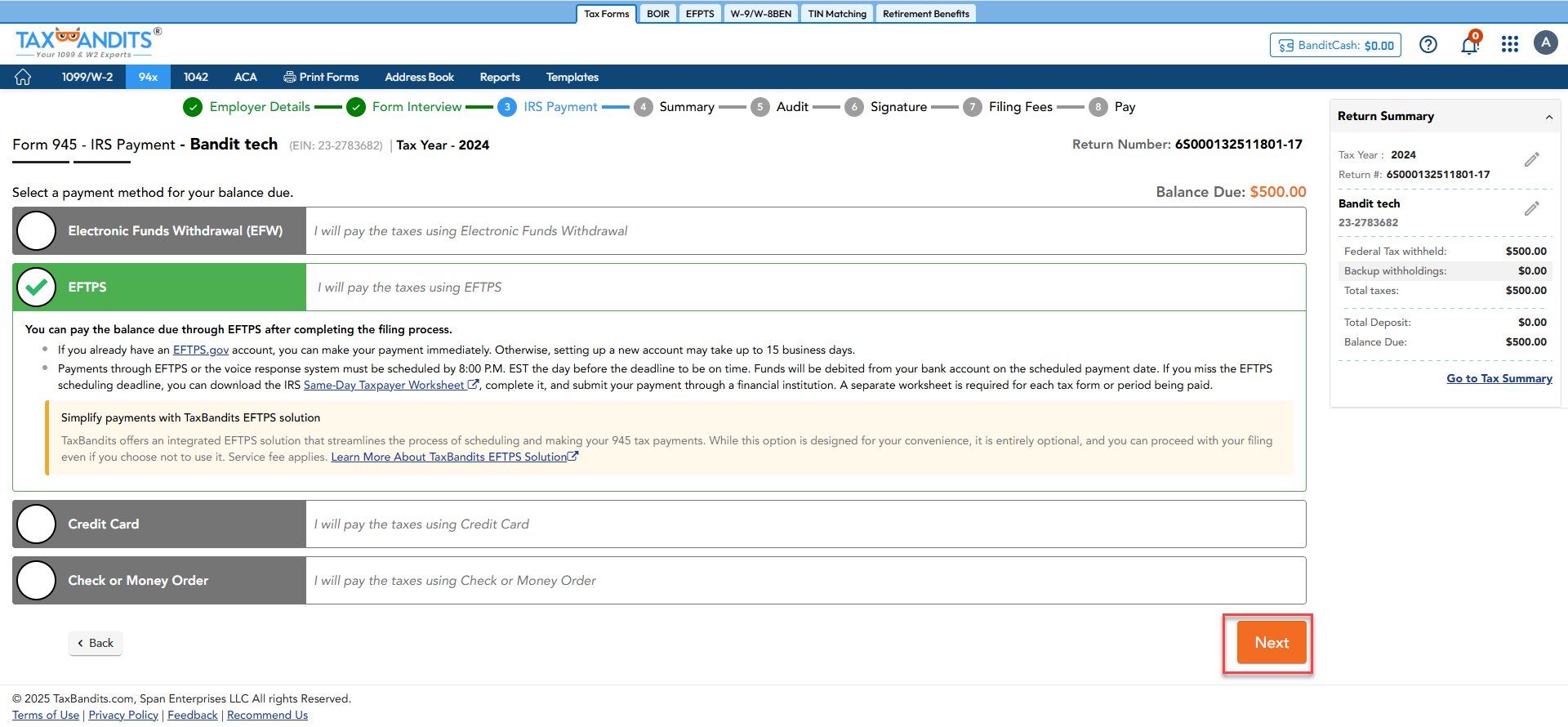Click the Backup withholdings row

(x=1445, y=271)
